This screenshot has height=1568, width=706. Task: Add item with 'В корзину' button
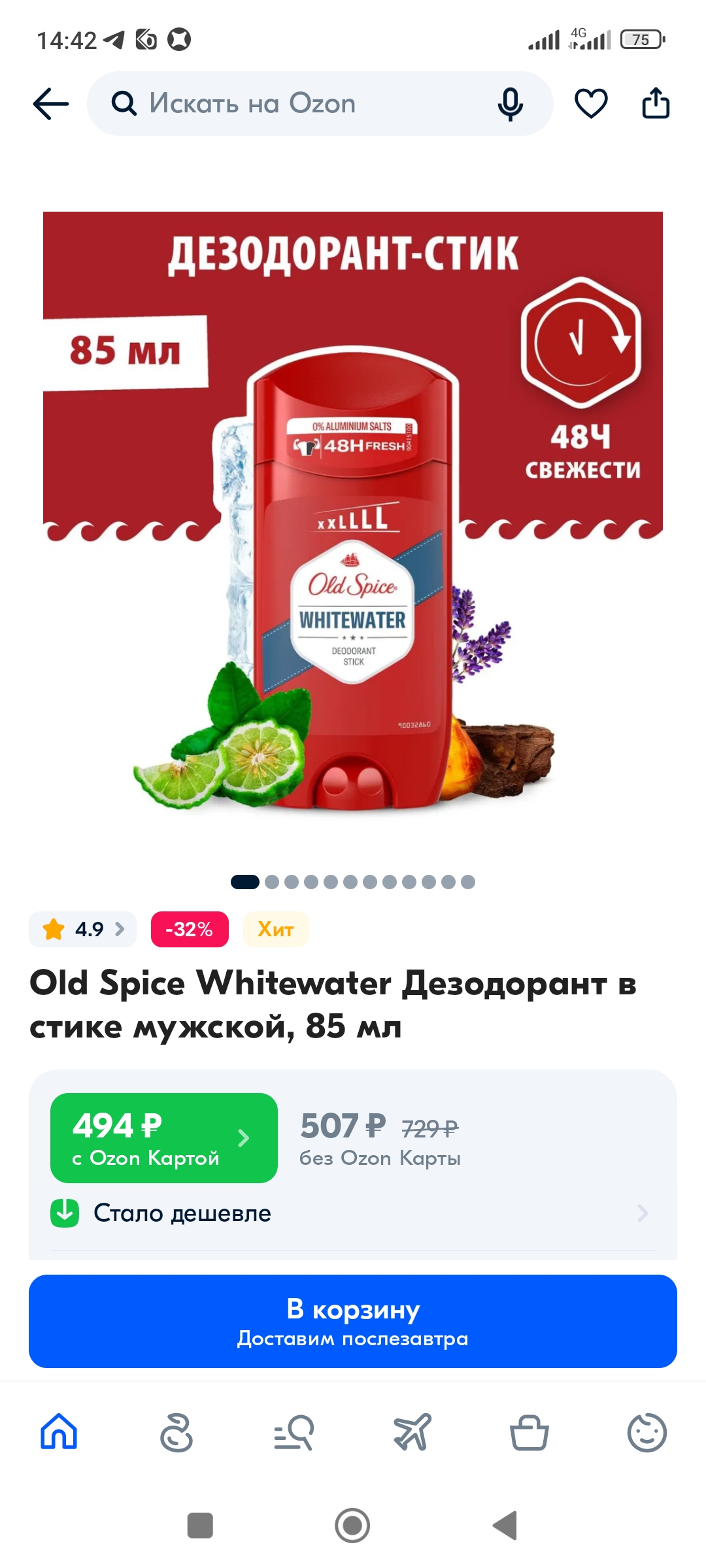[353, 1321]
